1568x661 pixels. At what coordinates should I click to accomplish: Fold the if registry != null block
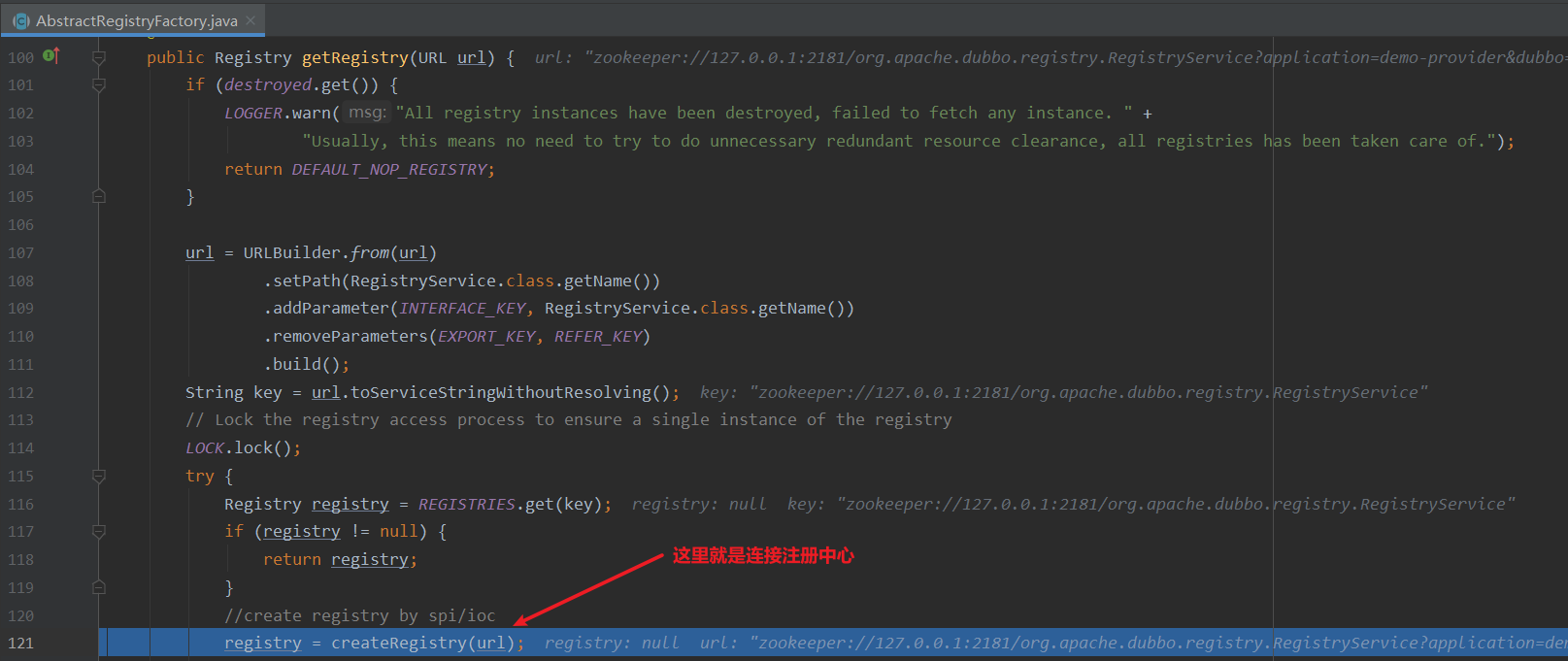pyautogui.click(x=99, y=532)
